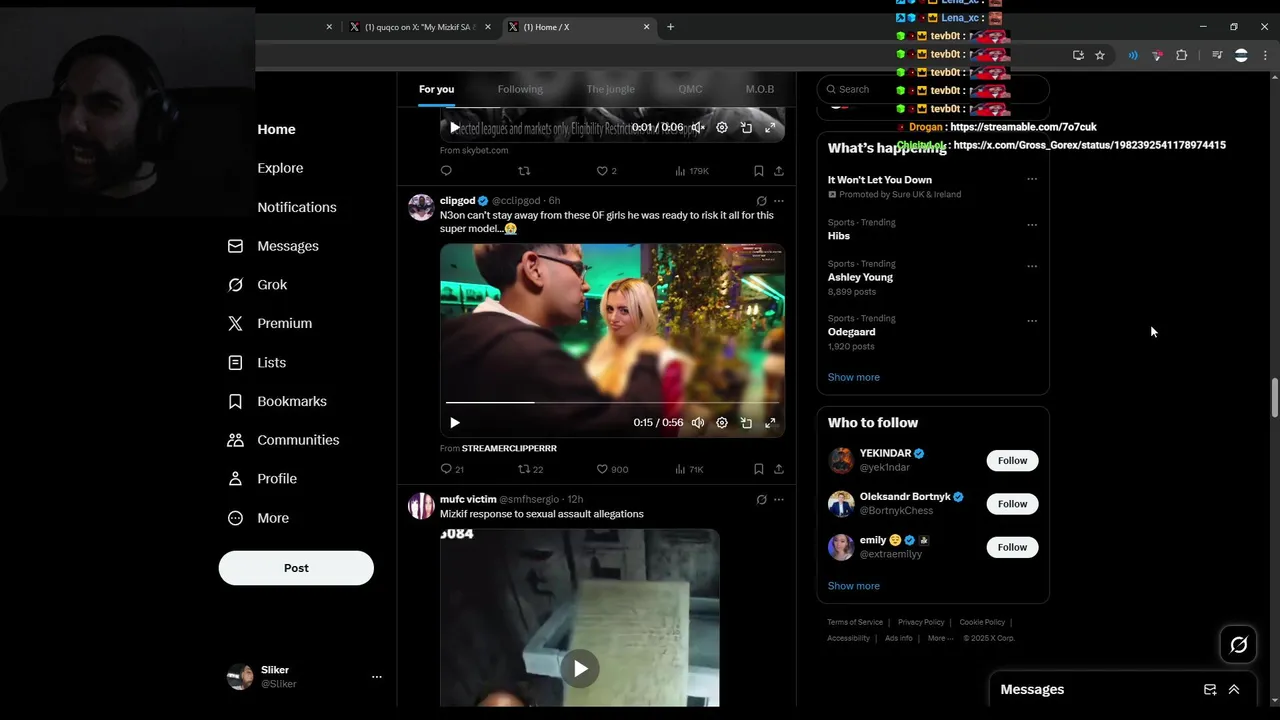Open the STREAMERCLIPPERRR source link
The height and width of the screenshot is (720, 1280).
[x=509, y=448]
